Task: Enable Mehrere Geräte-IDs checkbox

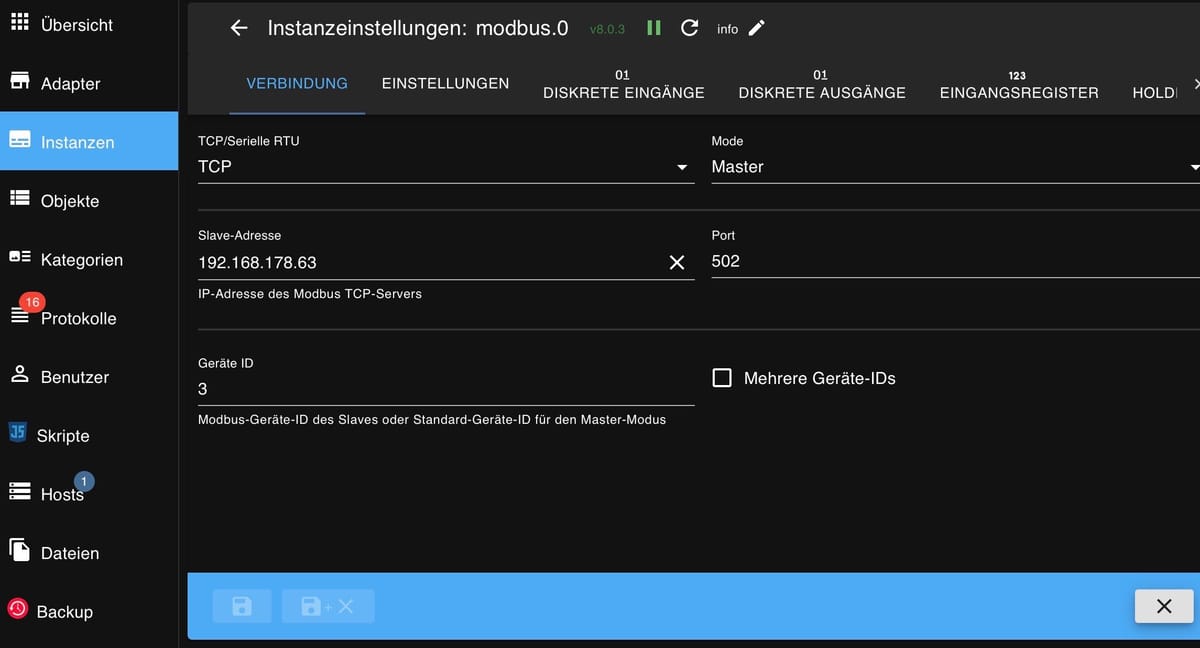Action: 722,378
